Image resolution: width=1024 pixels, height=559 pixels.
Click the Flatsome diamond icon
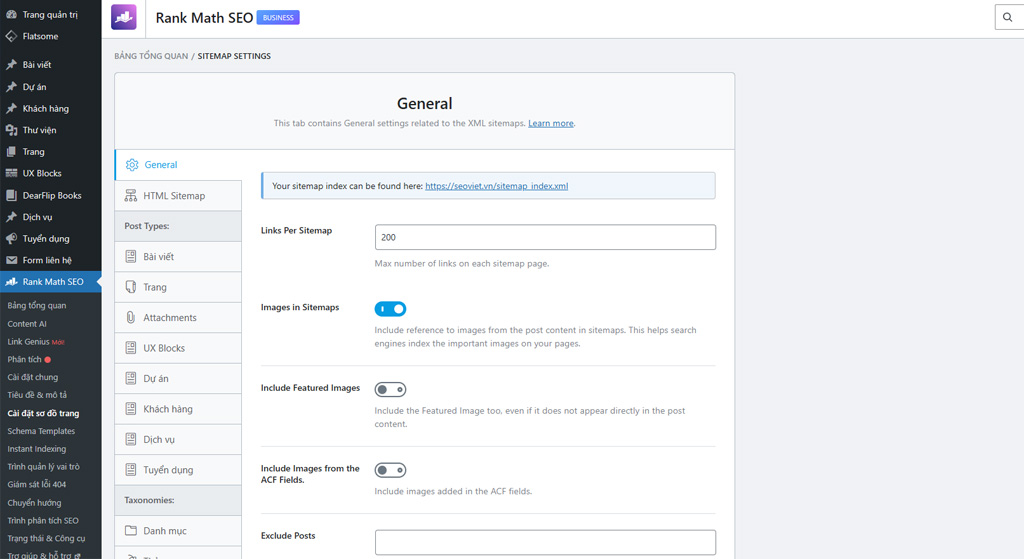click(x=11, y=36)
